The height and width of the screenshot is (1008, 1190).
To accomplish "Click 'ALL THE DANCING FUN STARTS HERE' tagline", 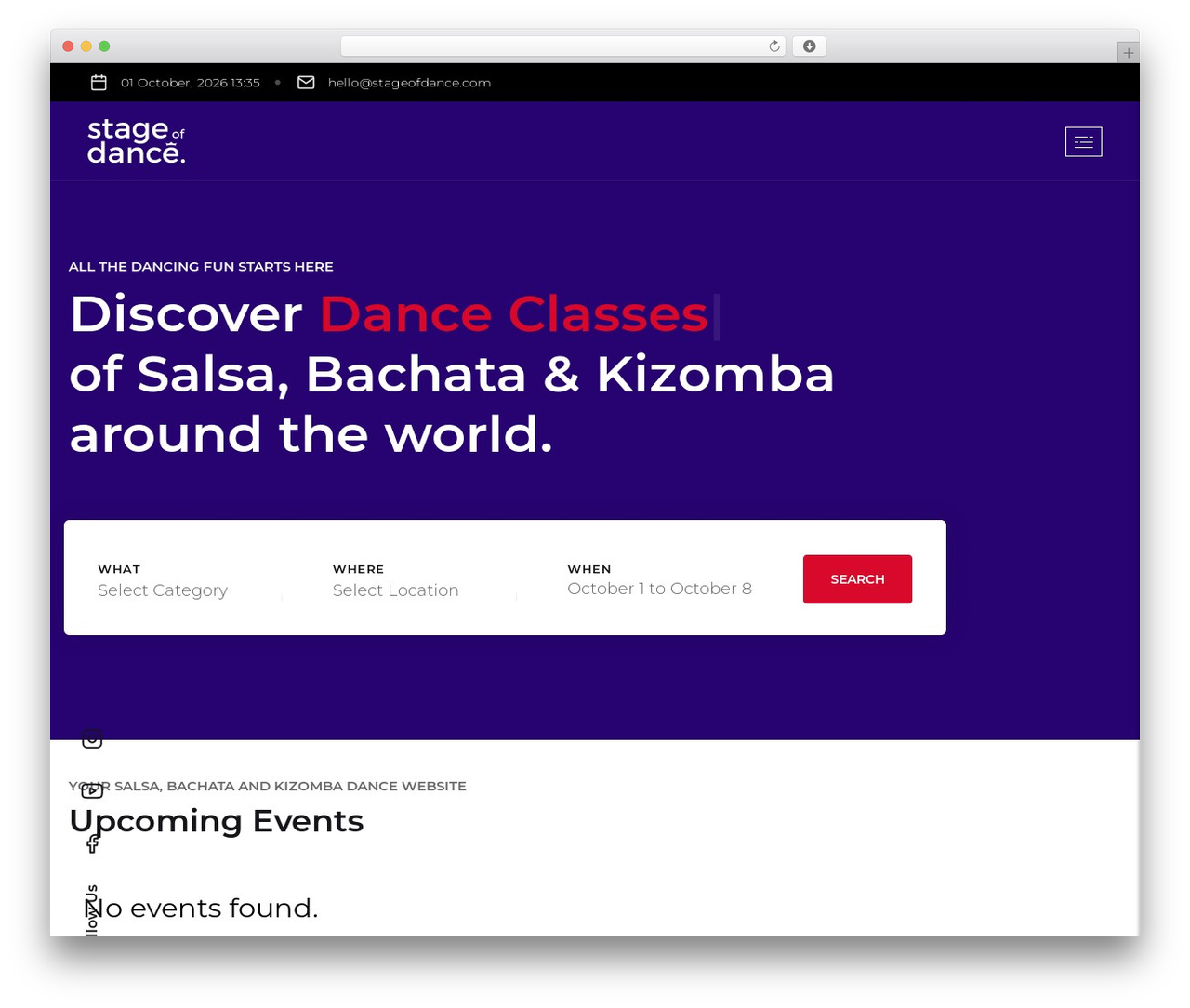I will pyautogui.click(x=201, y=267).
